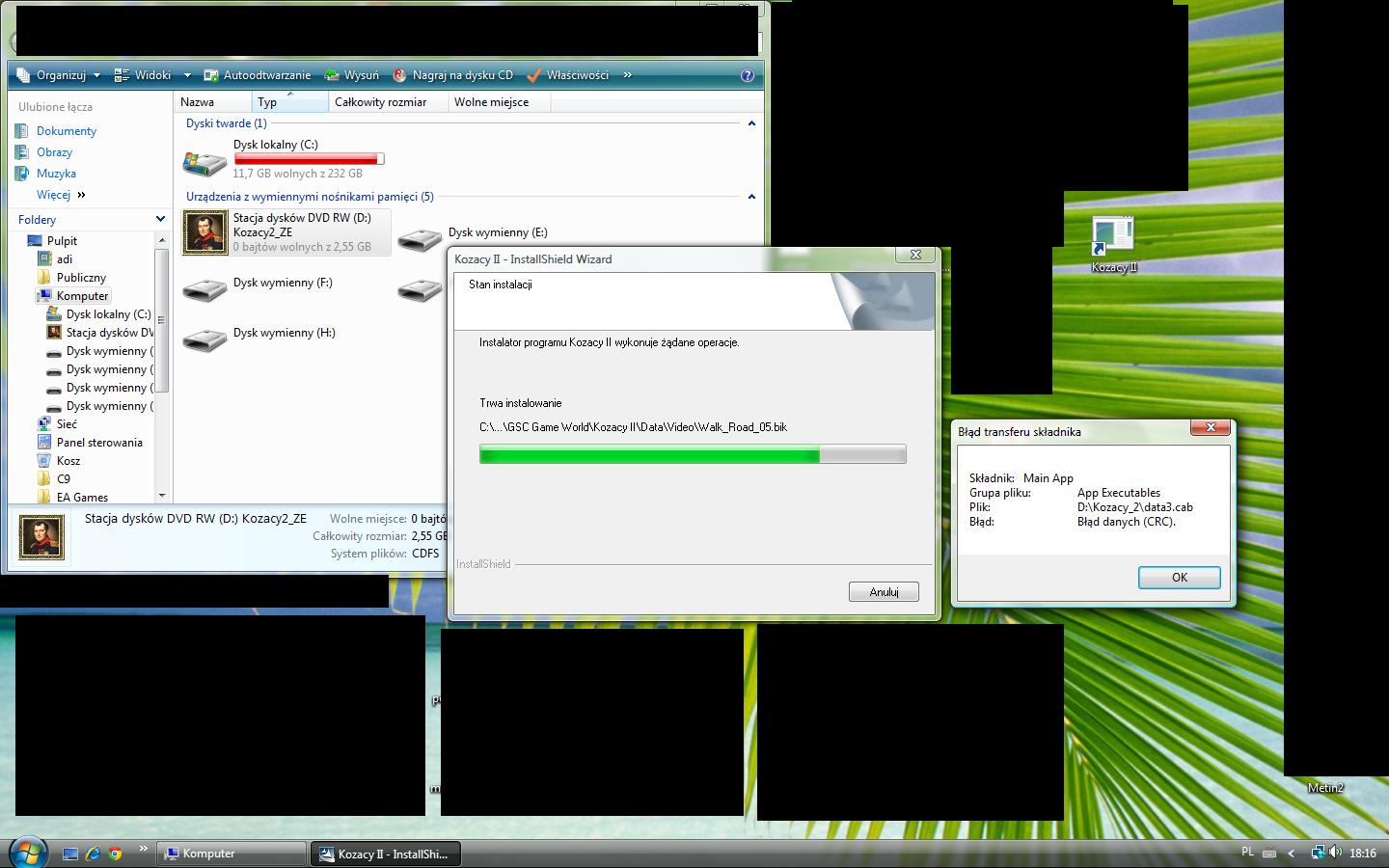Click the Widoki views button
1389x868 pixels.
[143, 75]
